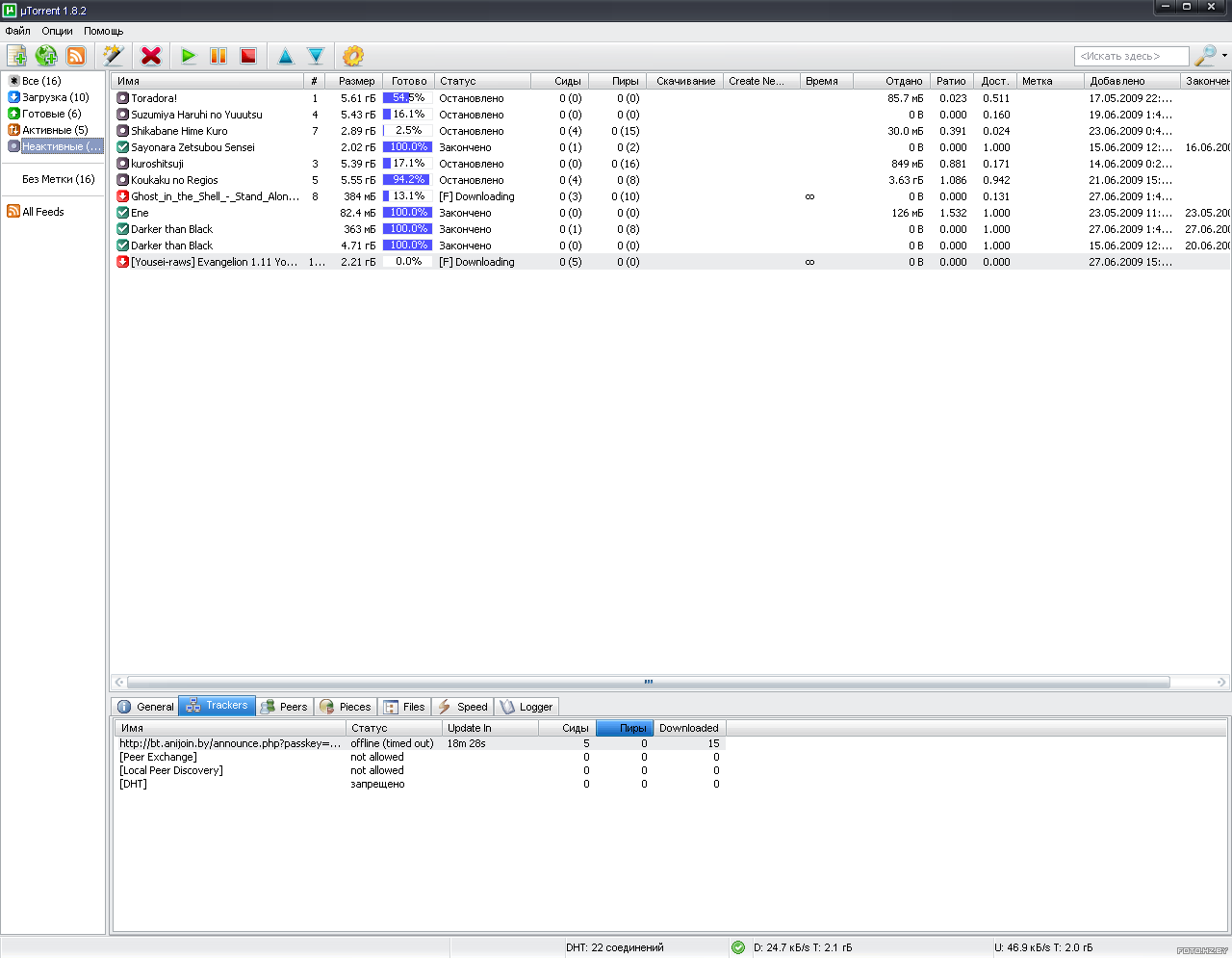Open the search engine dropdown arrow
The image size is (1232, 958).
1224,56
